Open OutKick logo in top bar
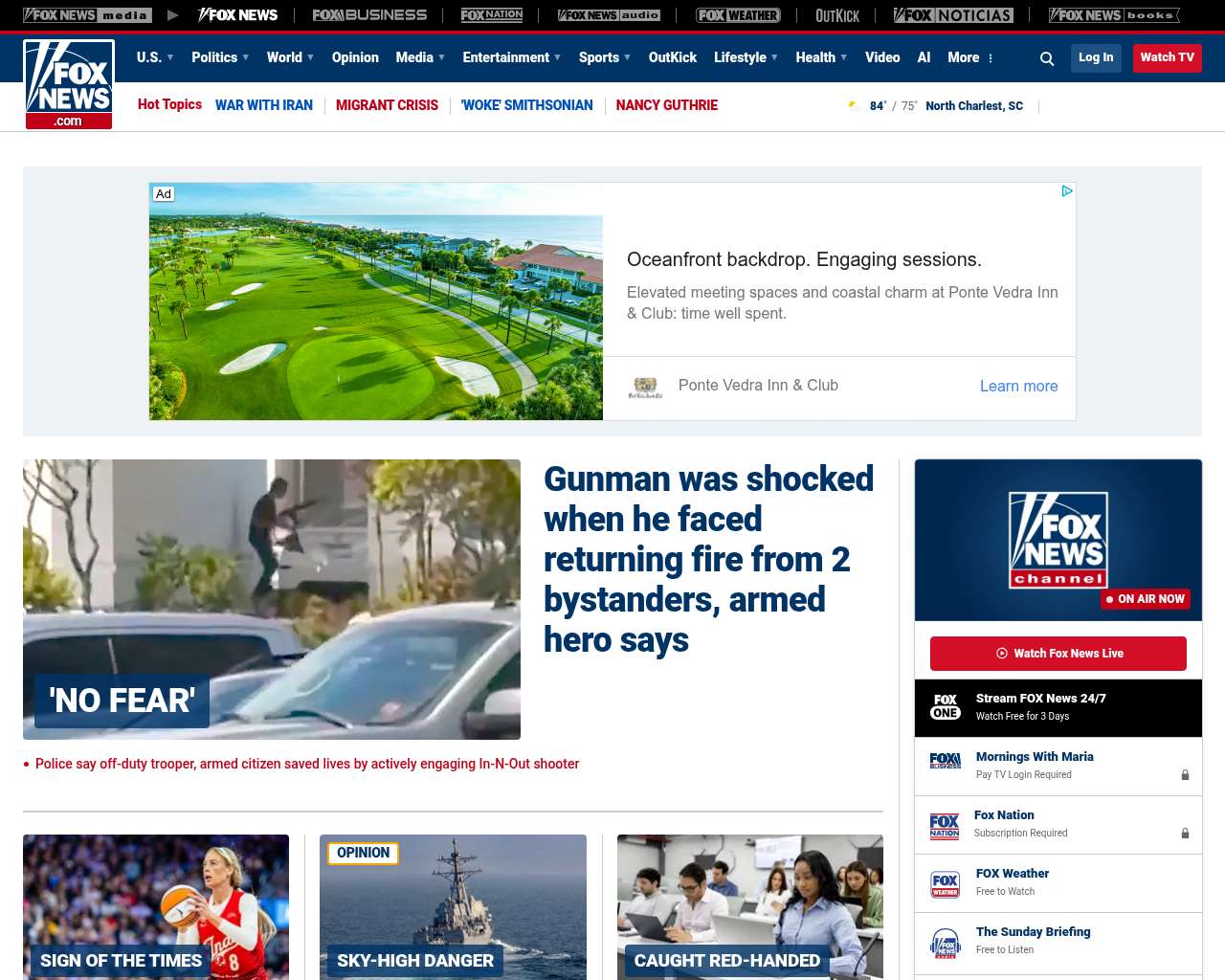The width and height of the screenshot is (1225, 980). coord(837,15)
